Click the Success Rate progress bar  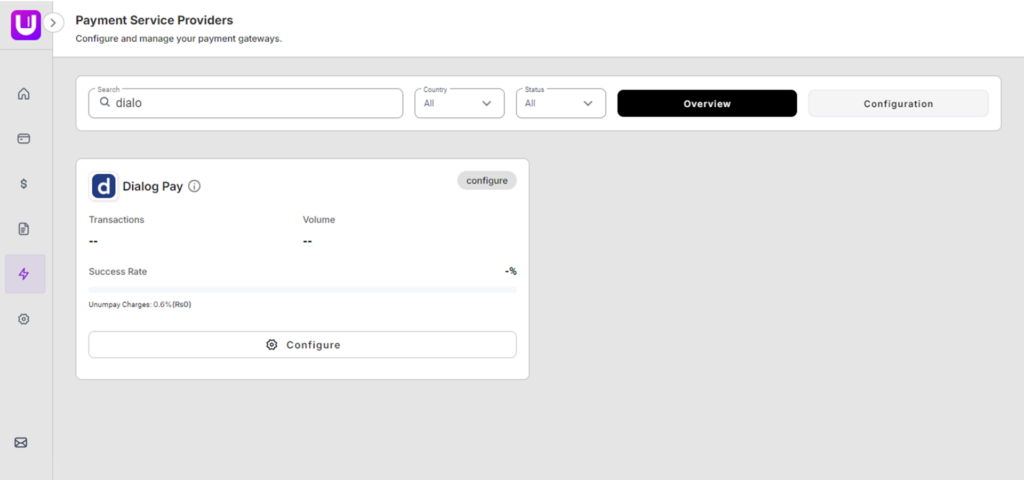[302, 289]
